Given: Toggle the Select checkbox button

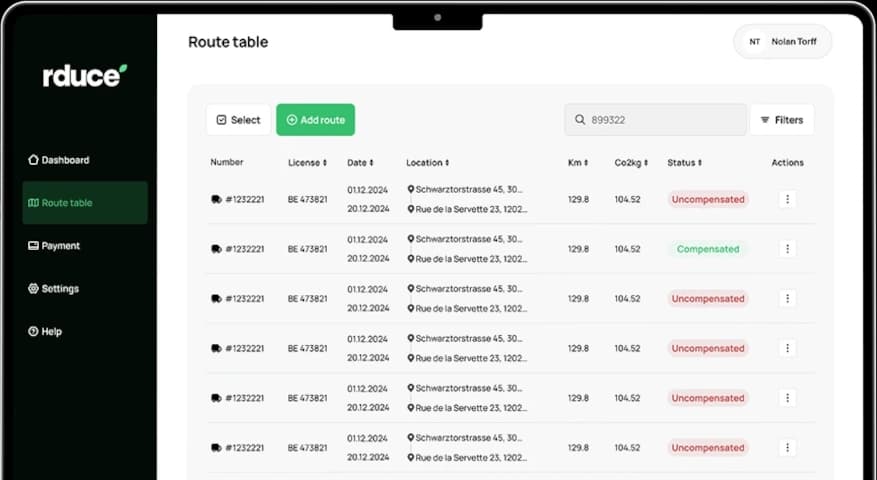Looking at the screenshot, I should coord(238,120).
